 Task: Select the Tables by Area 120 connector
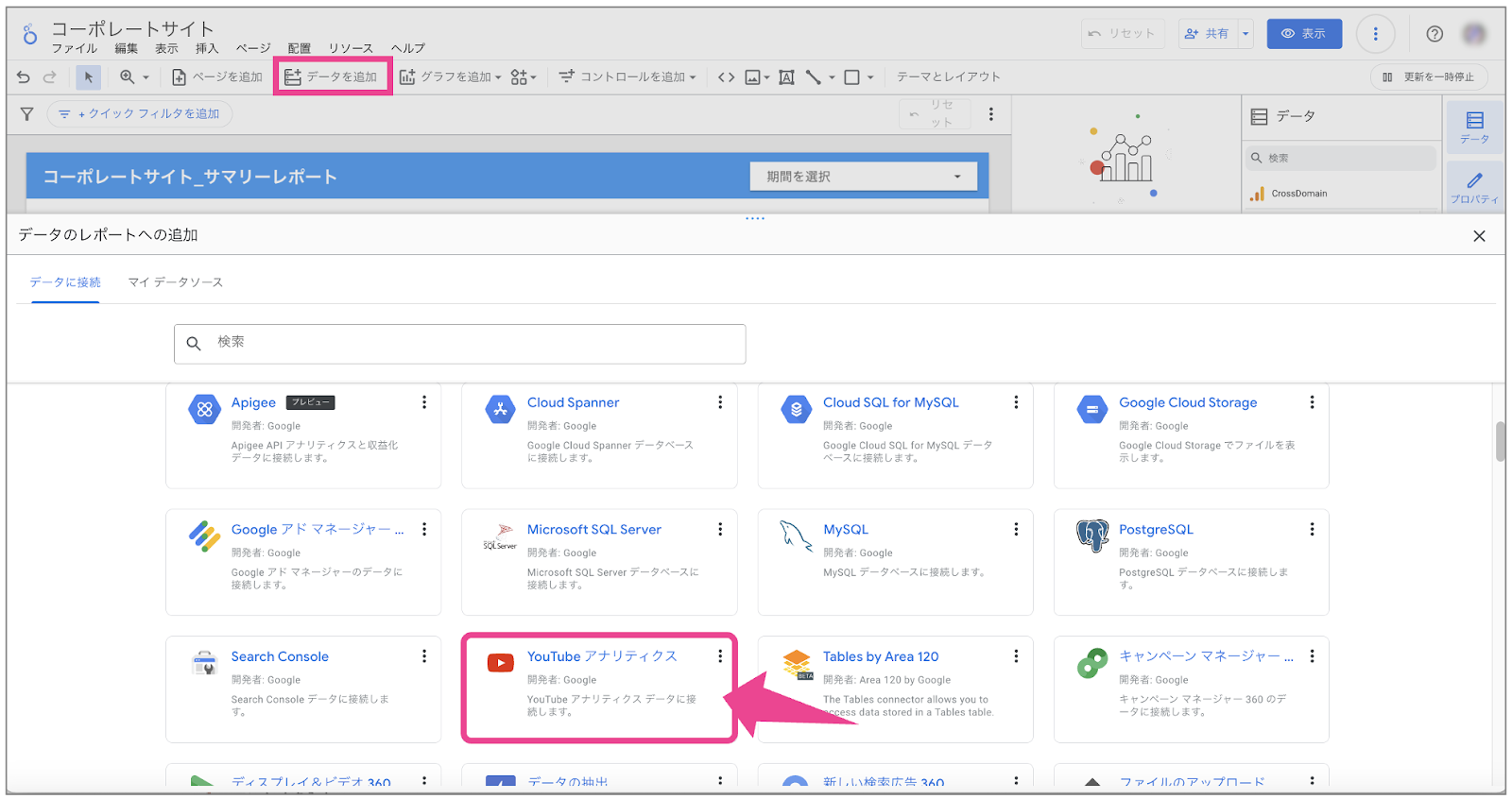tap(895, 689)
